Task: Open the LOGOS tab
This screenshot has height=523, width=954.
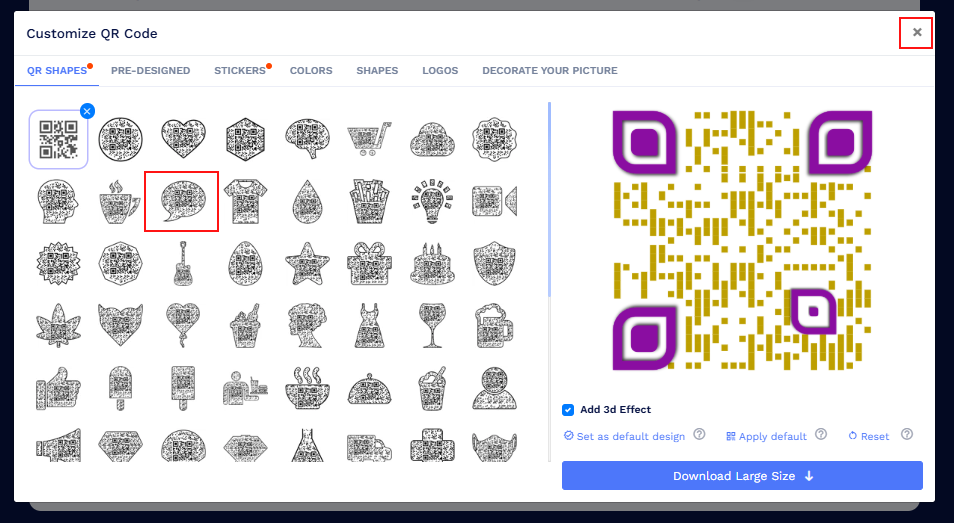Action: pos(440,71)
